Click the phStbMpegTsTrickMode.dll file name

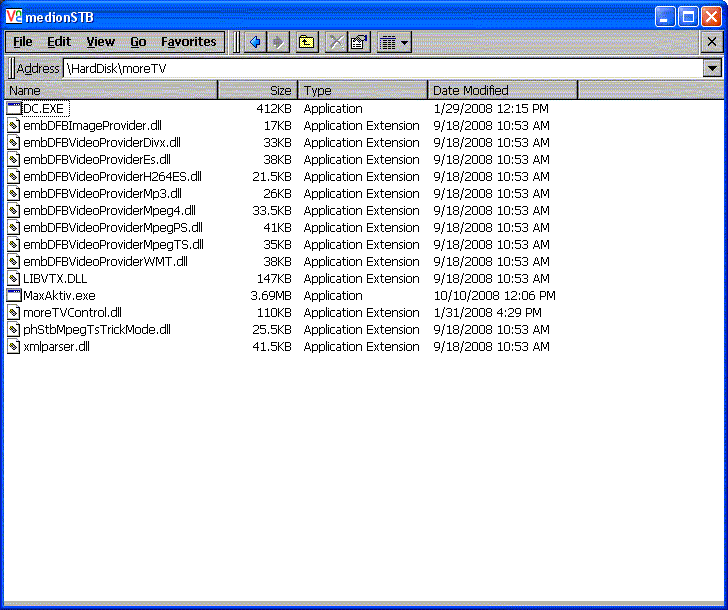(97, 330)
